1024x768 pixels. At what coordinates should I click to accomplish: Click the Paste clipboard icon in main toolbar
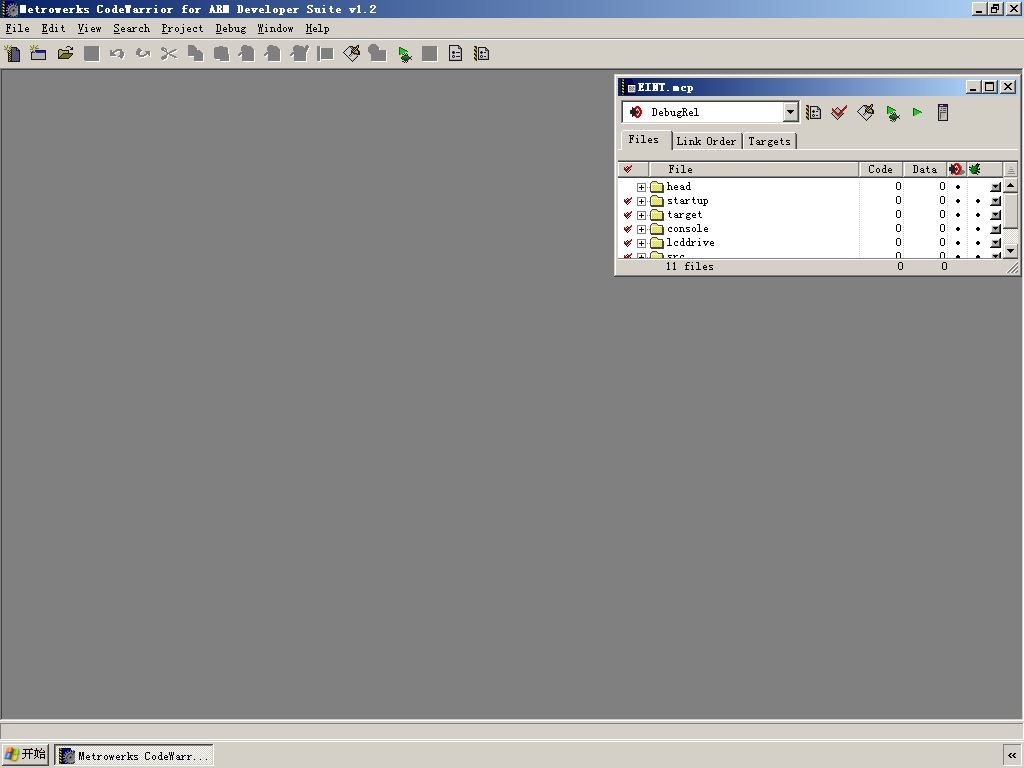(221, 54)
